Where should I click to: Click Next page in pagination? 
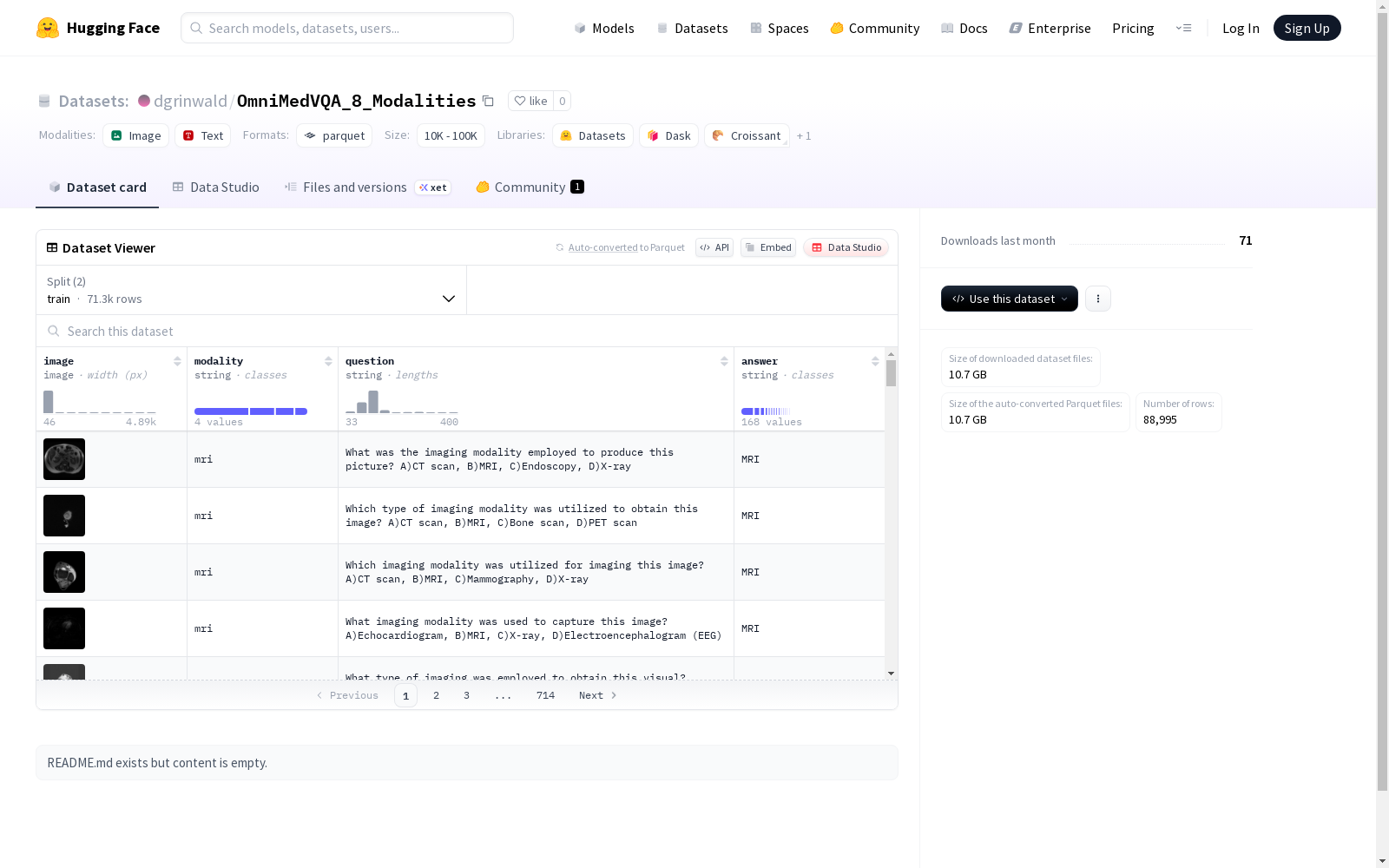(x=598, y=695)
